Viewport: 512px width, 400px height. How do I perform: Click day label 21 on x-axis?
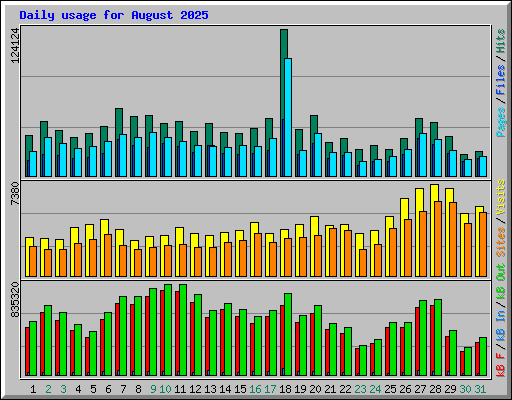point(330,389)
